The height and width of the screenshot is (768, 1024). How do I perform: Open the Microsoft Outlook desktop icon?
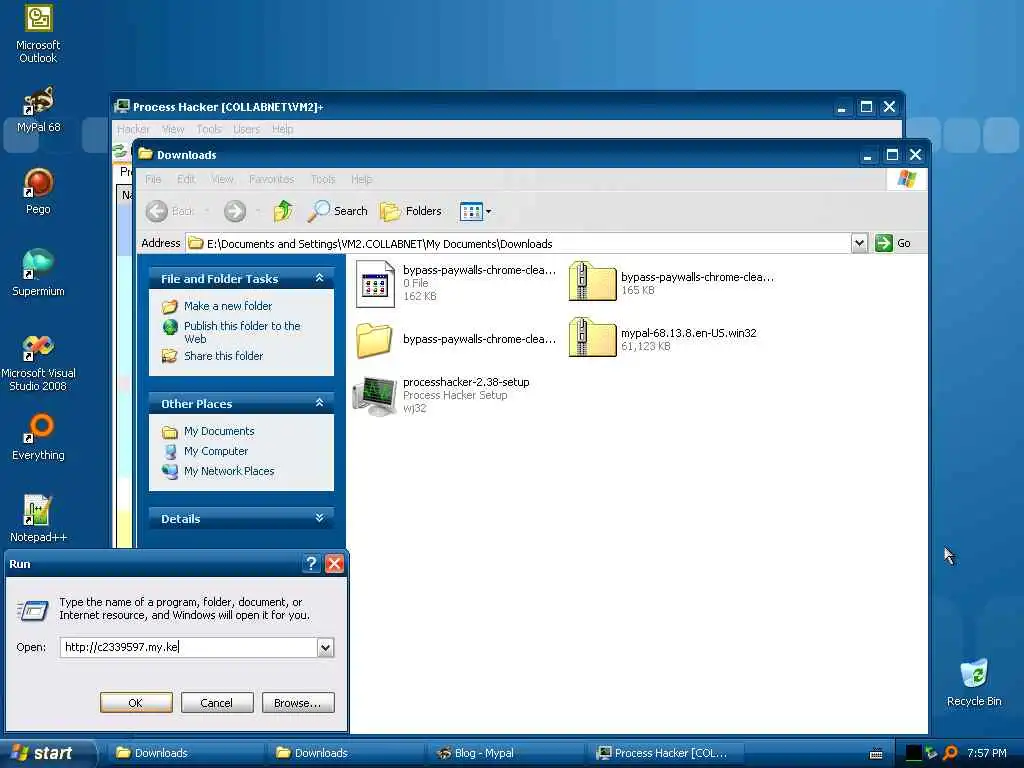click(38, 34)
